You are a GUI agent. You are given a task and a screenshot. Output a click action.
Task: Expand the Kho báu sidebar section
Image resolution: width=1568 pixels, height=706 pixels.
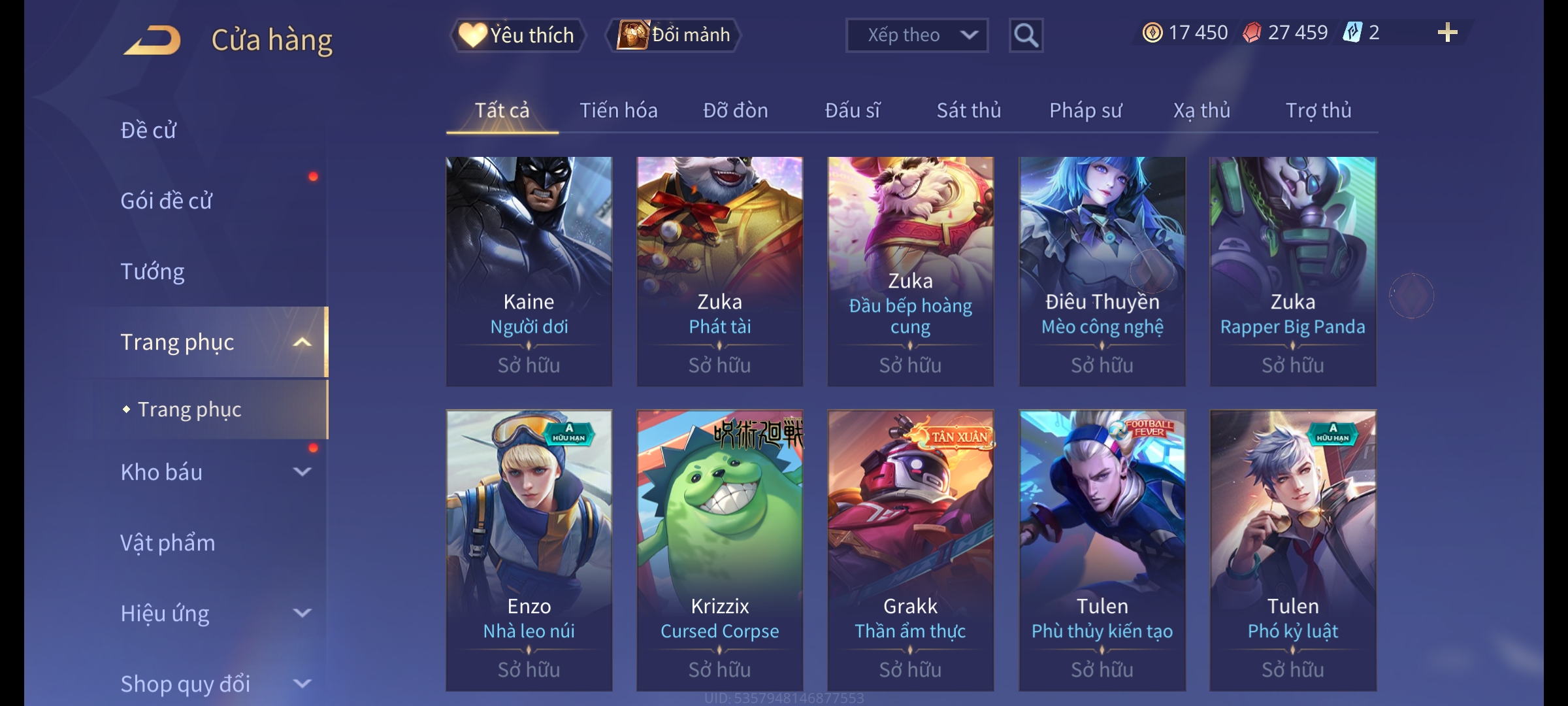coord(302,472)
